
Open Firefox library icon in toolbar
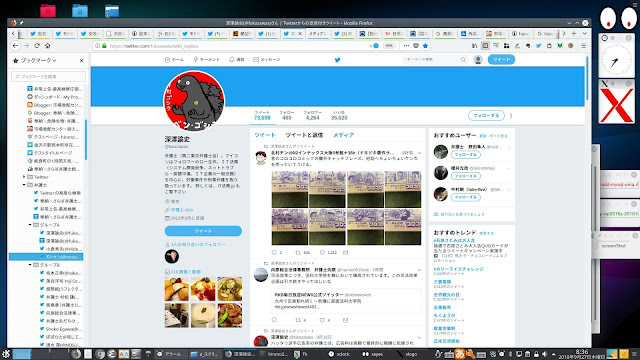[x=474, y=46]
